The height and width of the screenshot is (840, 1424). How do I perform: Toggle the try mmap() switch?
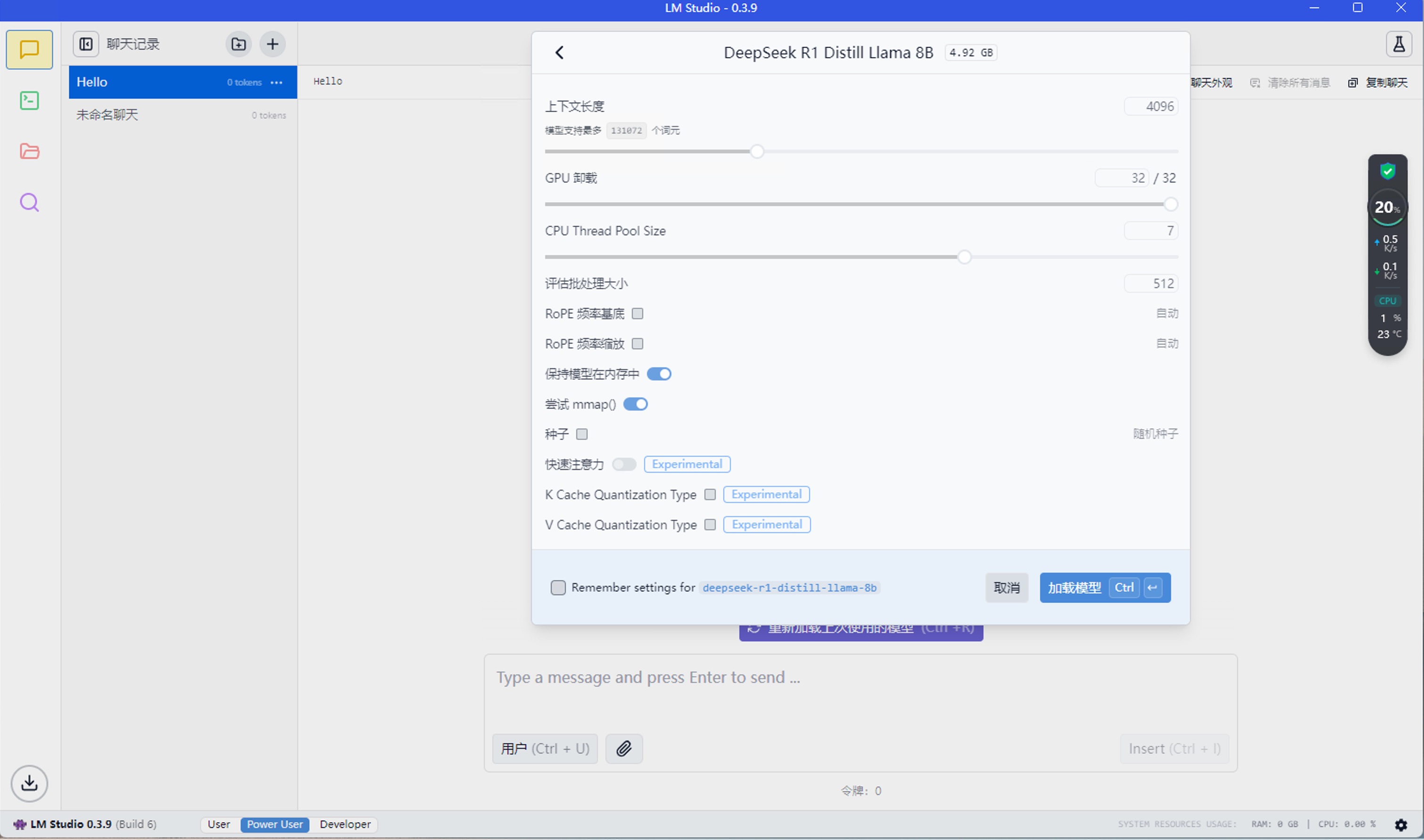[x=635, y=404]
